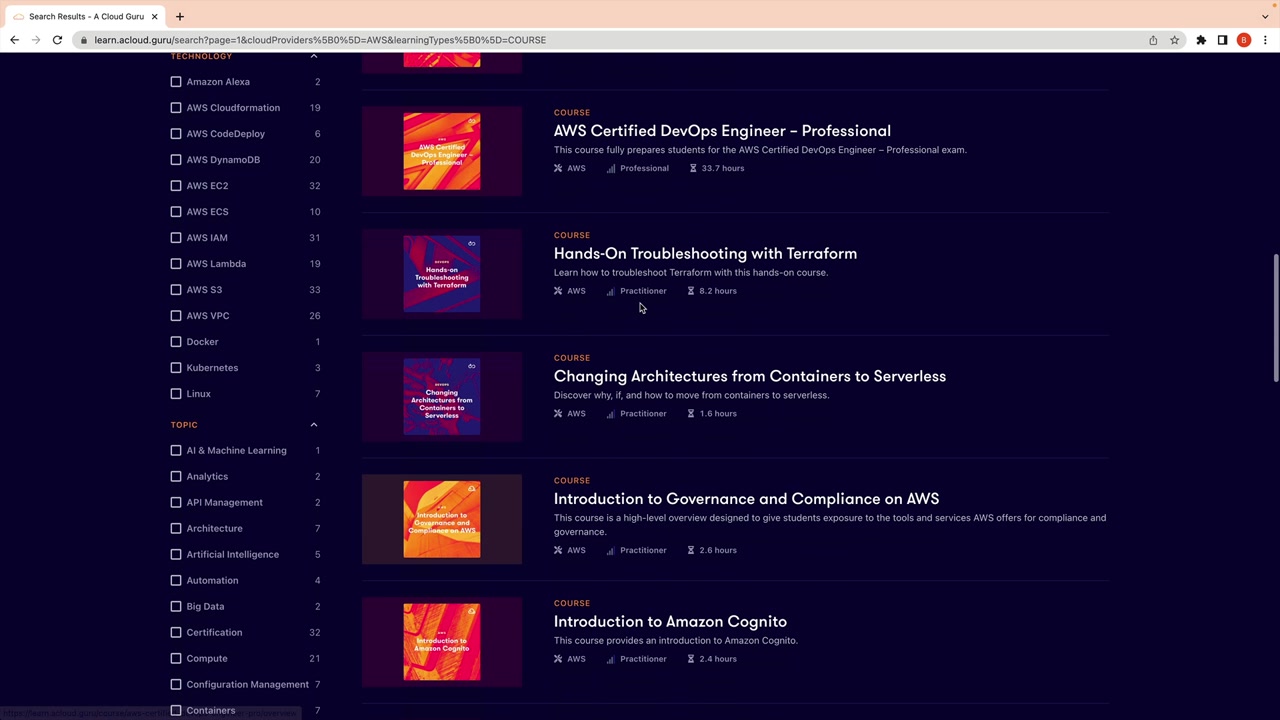Check the Artificial Intelligence topic
Viewport: 1280px width, 720px height.
[x=176, y=555]
